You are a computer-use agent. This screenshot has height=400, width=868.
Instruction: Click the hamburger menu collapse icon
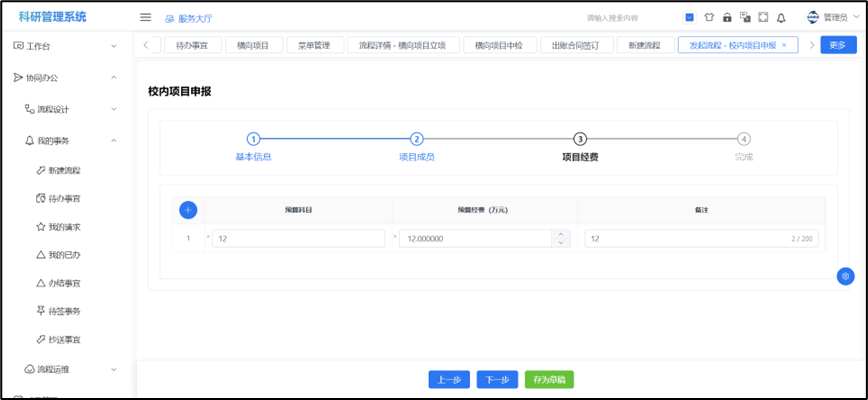pos(145,17)
